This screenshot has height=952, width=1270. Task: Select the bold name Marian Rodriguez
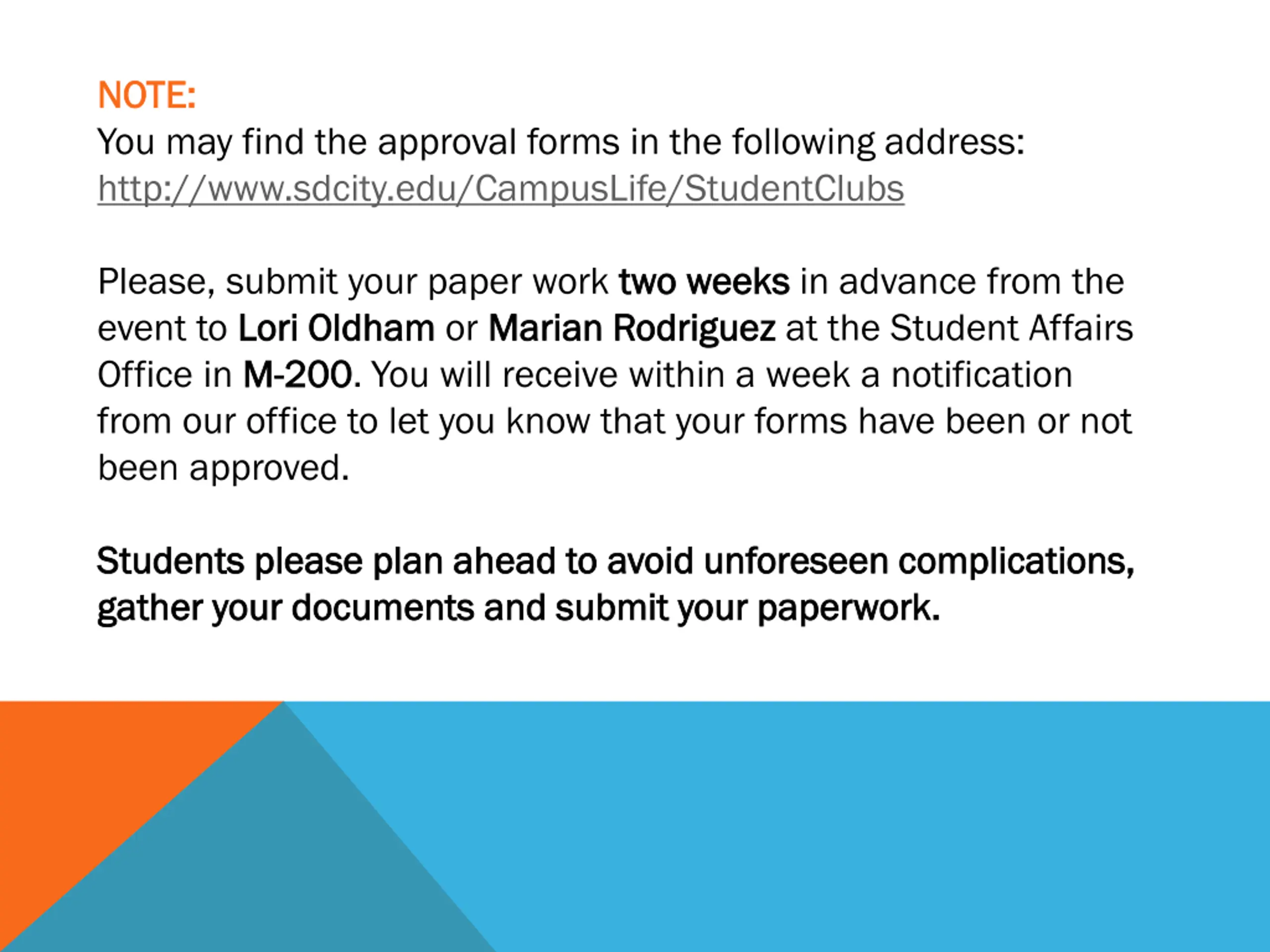pyautogui.click(x=632, y=328)
